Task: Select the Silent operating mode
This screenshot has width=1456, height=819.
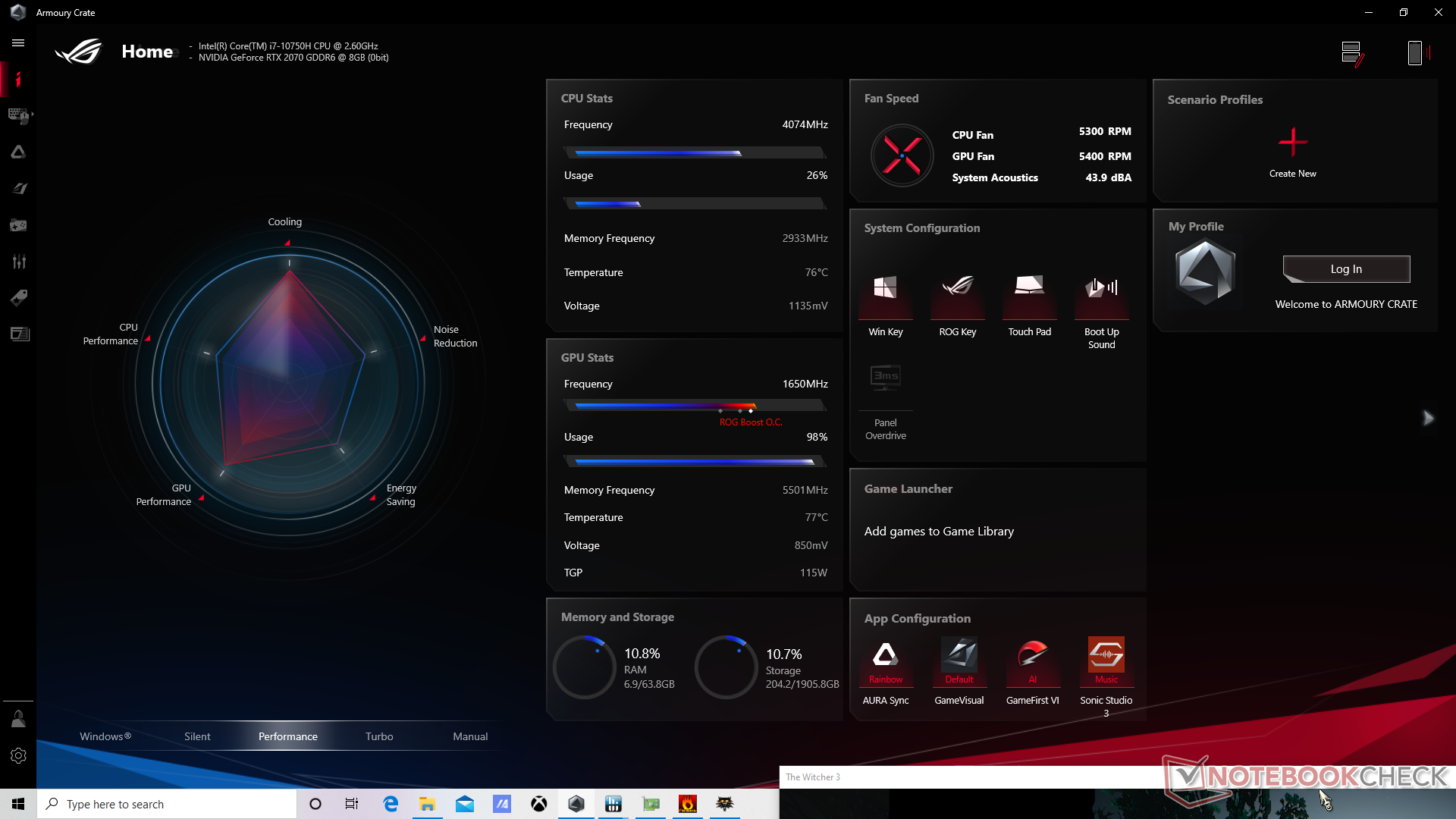Action: pos(197,736)
